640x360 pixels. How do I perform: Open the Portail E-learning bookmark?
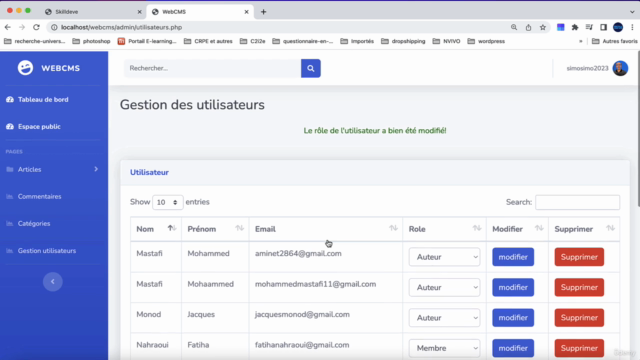pyautogui.click(x=147, y=41)
